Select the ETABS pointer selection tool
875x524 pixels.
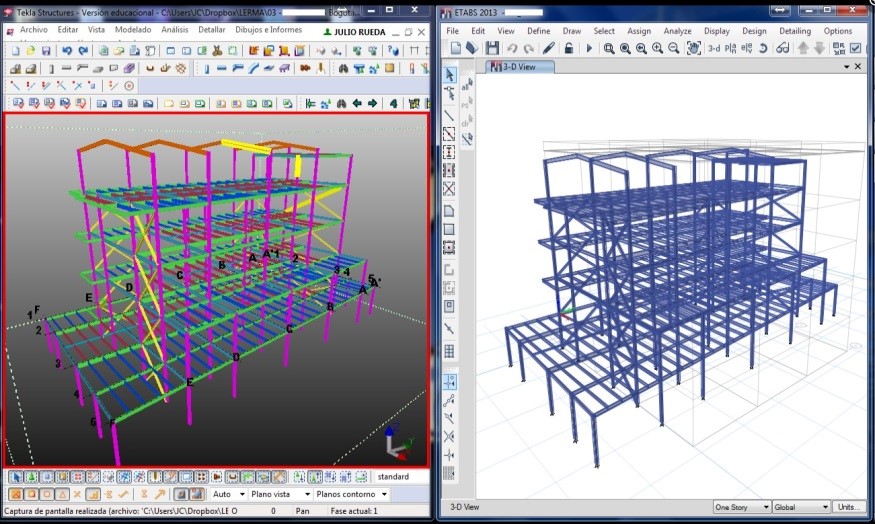(x=449, y=75)
